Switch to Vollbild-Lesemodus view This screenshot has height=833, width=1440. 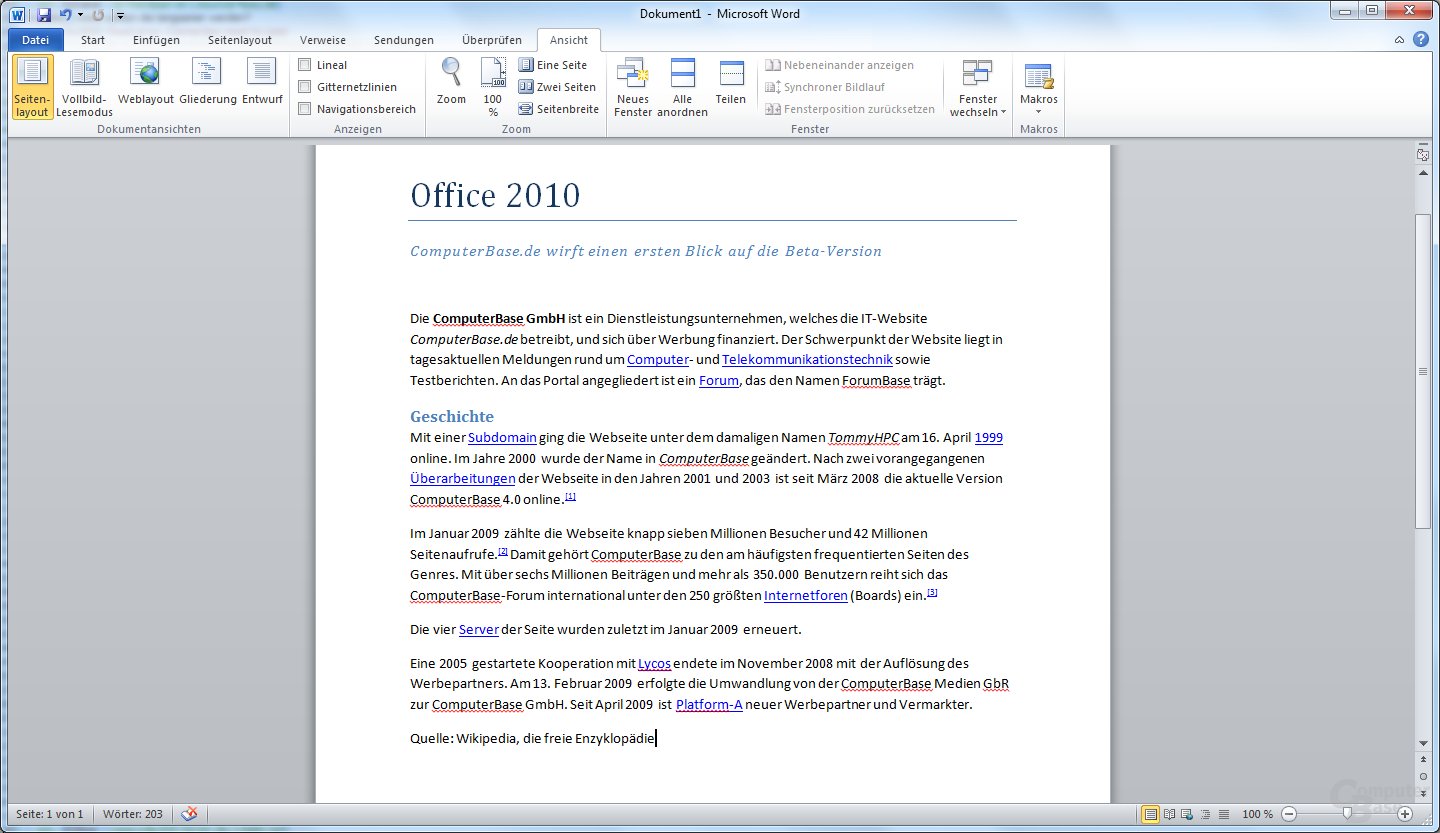click(84, 87)
